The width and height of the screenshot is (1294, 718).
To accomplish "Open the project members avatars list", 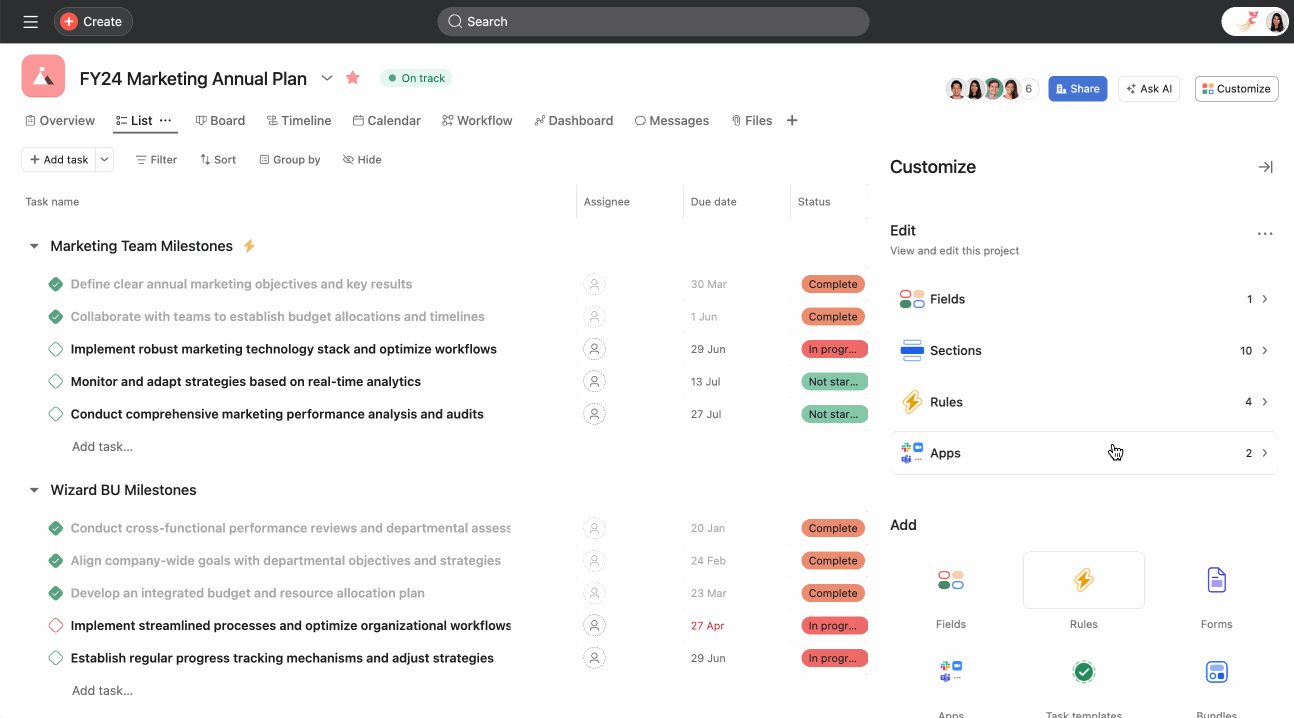I will (992, 89).
